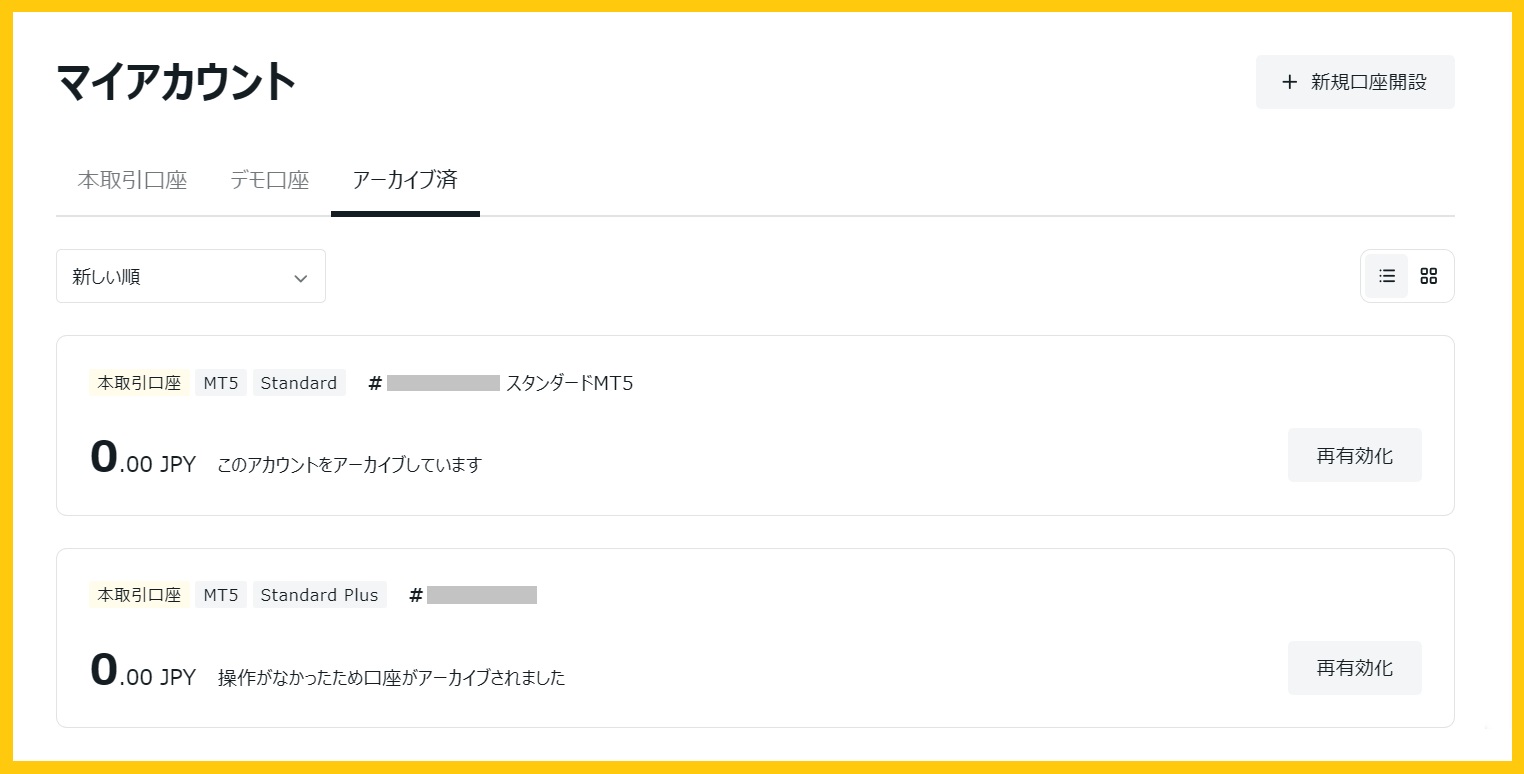Expand the sort dropdown chevron arrow
The image size is (1524, 774).
300,278
